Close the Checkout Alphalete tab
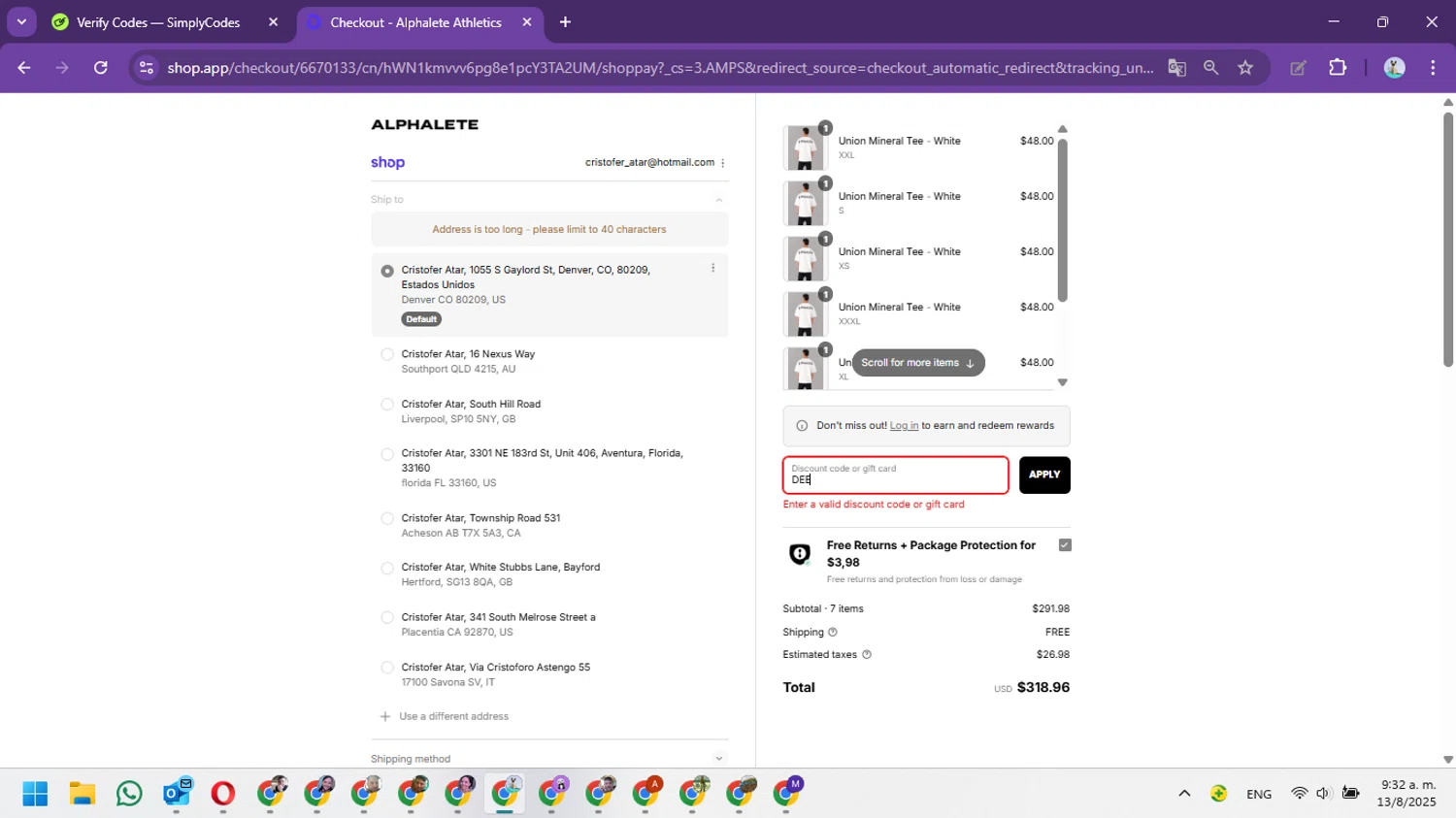 point(527,22)
